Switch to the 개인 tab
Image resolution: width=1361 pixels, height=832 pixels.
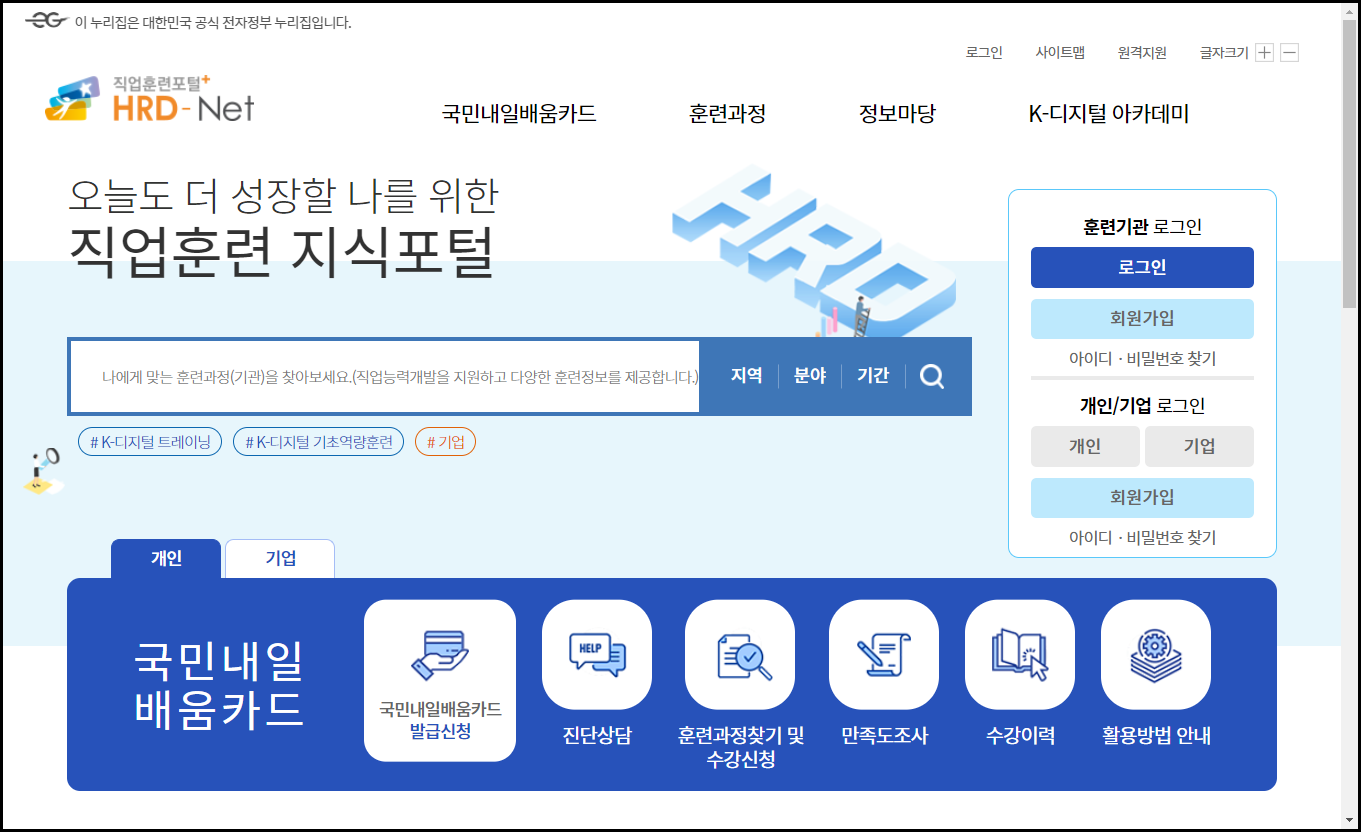(x=166, y=559)
